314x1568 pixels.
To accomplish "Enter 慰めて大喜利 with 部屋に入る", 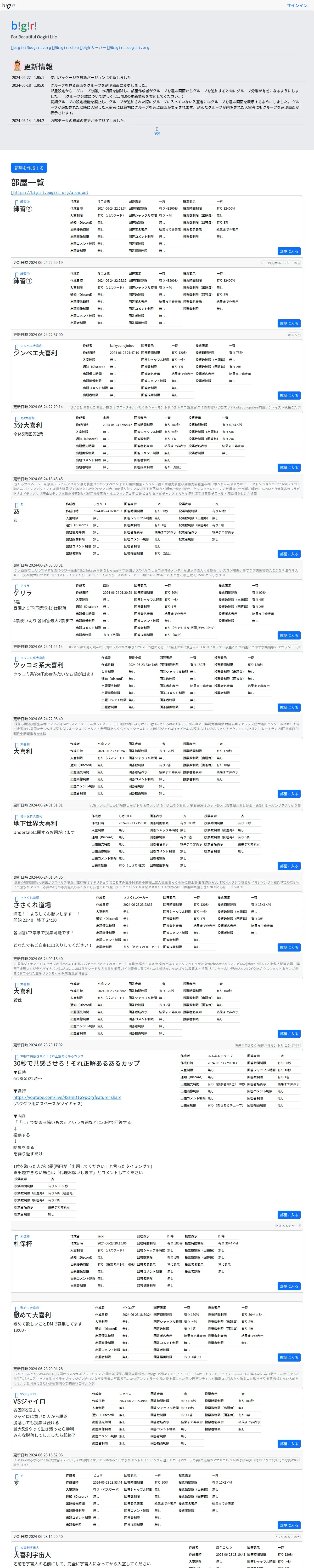I will coord(289,1357).
